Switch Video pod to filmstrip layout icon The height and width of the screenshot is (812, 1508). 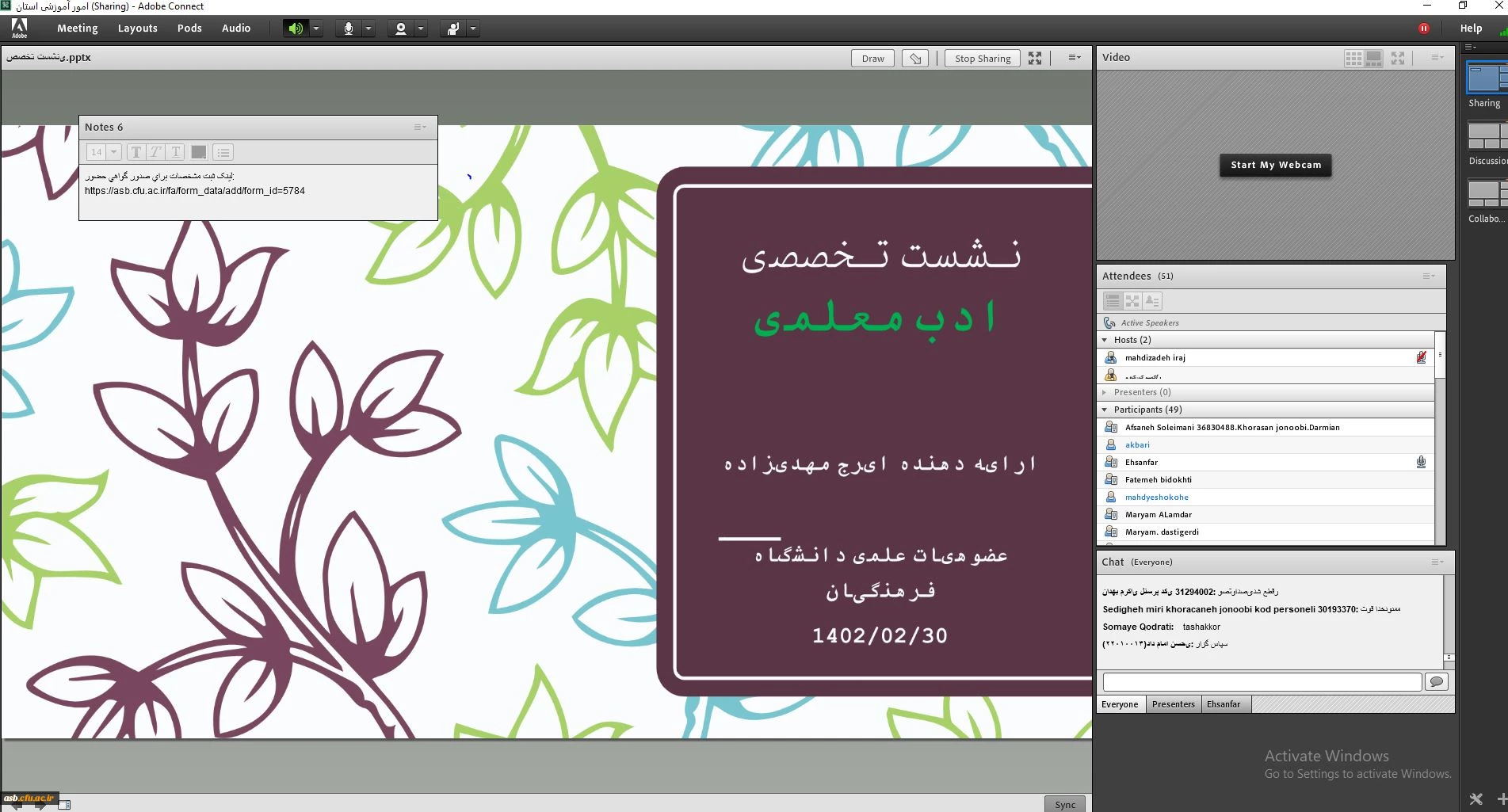1374,58
